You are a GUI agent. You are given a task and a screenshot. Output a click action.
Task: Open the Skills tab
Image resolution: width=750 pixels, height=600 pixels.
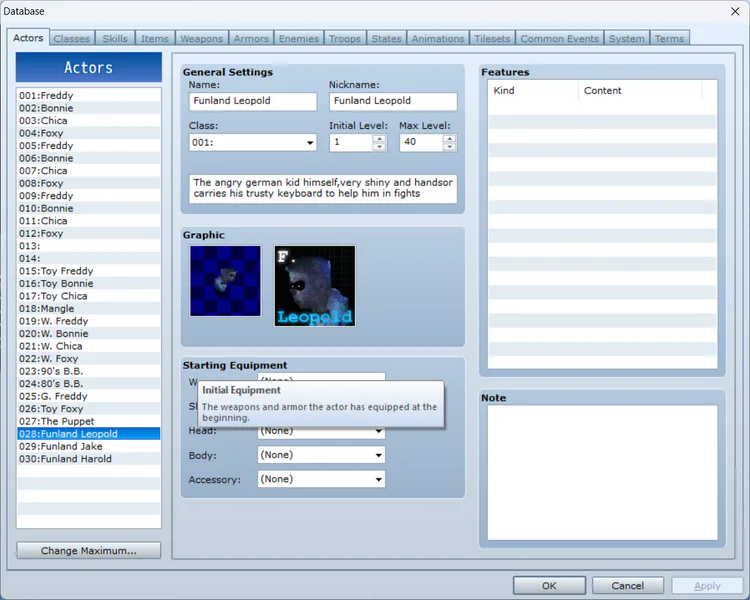115,38
